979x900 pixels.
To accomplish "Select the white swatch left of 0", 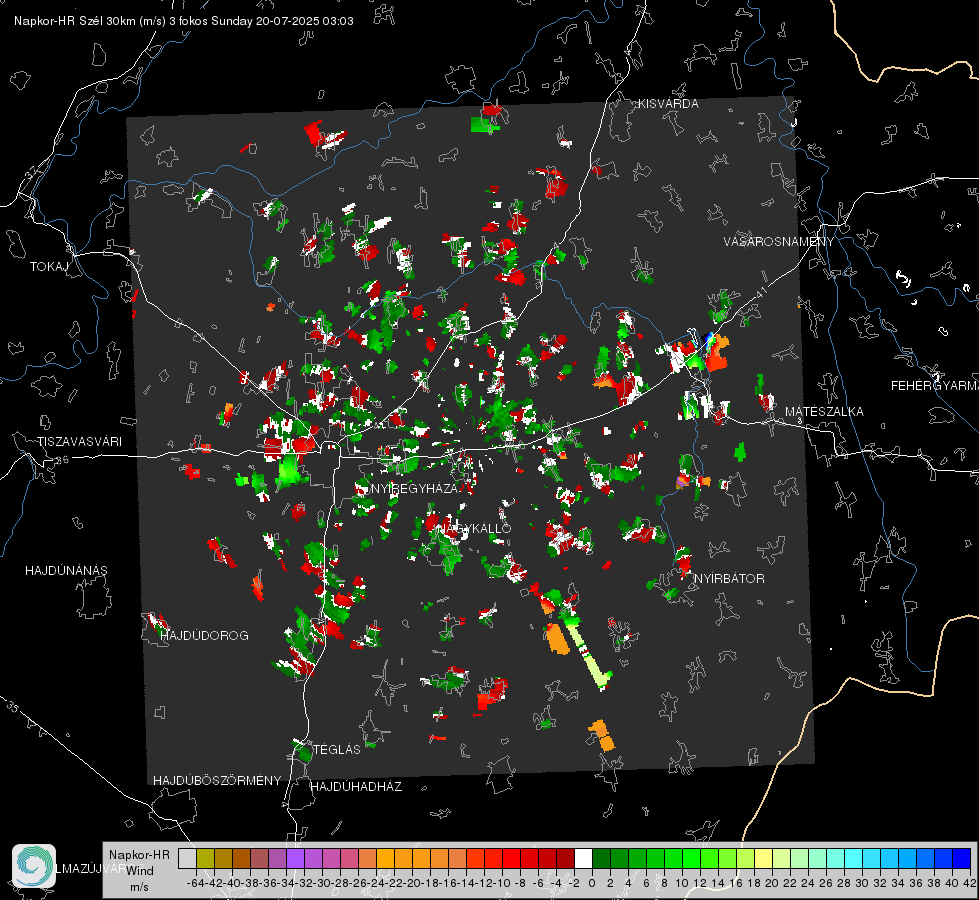I will pyautogui.click(x=583, y=858).
